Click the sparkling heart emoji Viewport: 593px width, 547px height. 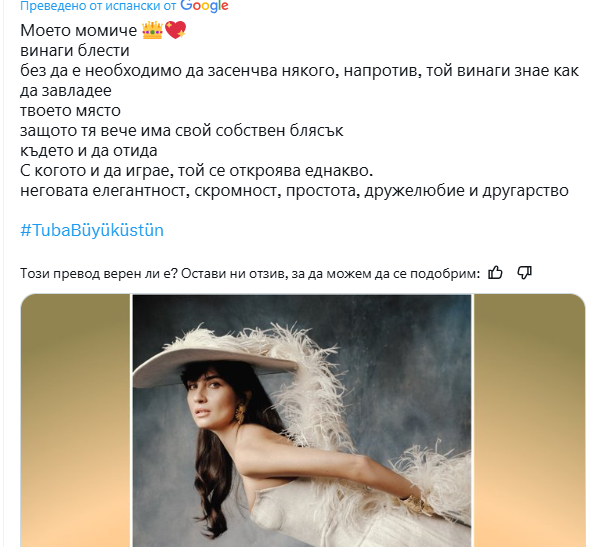point(175,30)
